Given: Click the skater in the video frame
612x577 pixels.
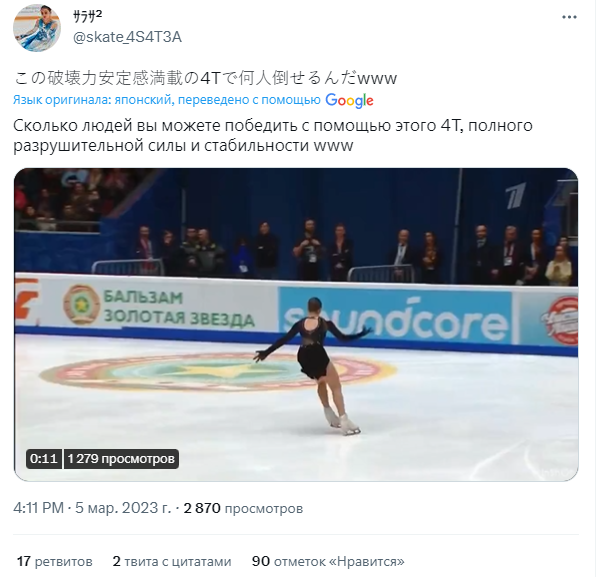Looking at the screenshot, I should click(x=312, y=365).
